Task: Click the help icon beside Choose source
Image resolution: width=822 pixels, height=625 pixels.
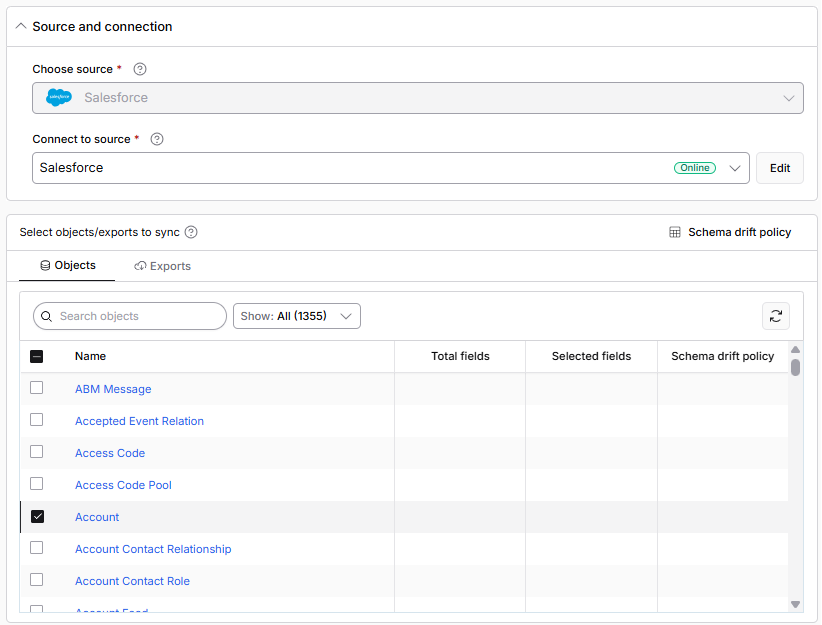Action: pyautogui.click(x=140, y=69)
